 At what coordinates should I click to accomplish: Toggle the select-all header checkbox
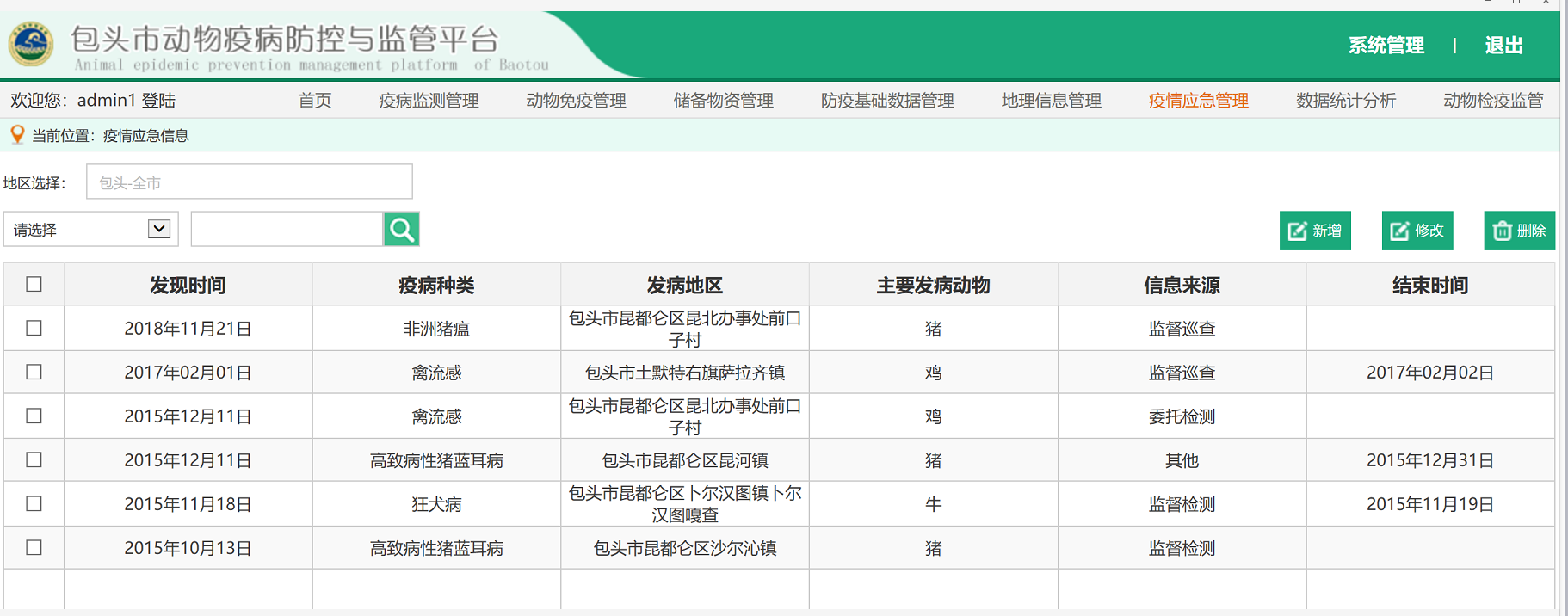pos(34,285)
